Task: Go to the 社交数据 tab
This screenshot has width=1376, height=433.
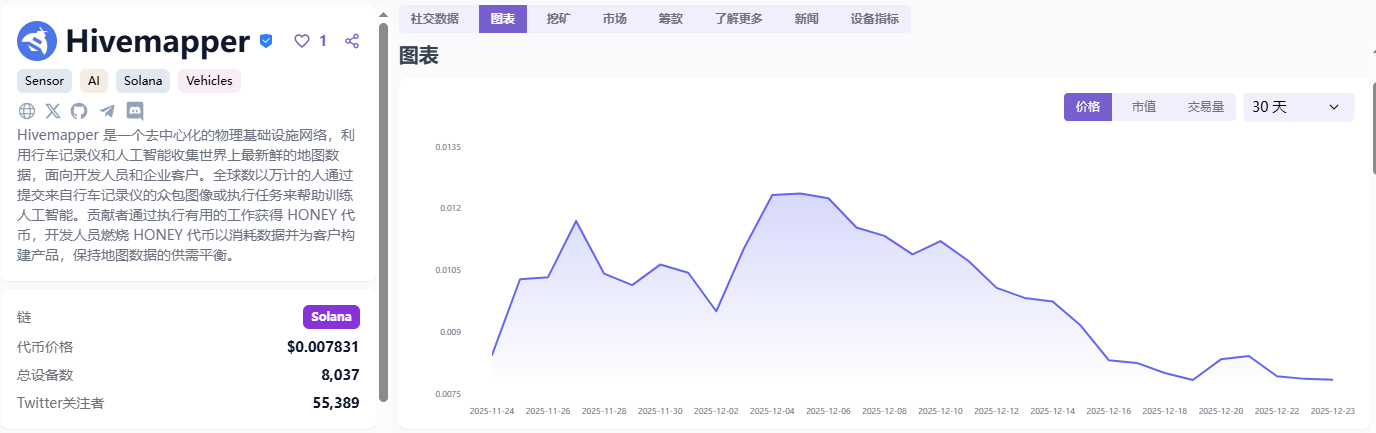Action: coord(435,19)
